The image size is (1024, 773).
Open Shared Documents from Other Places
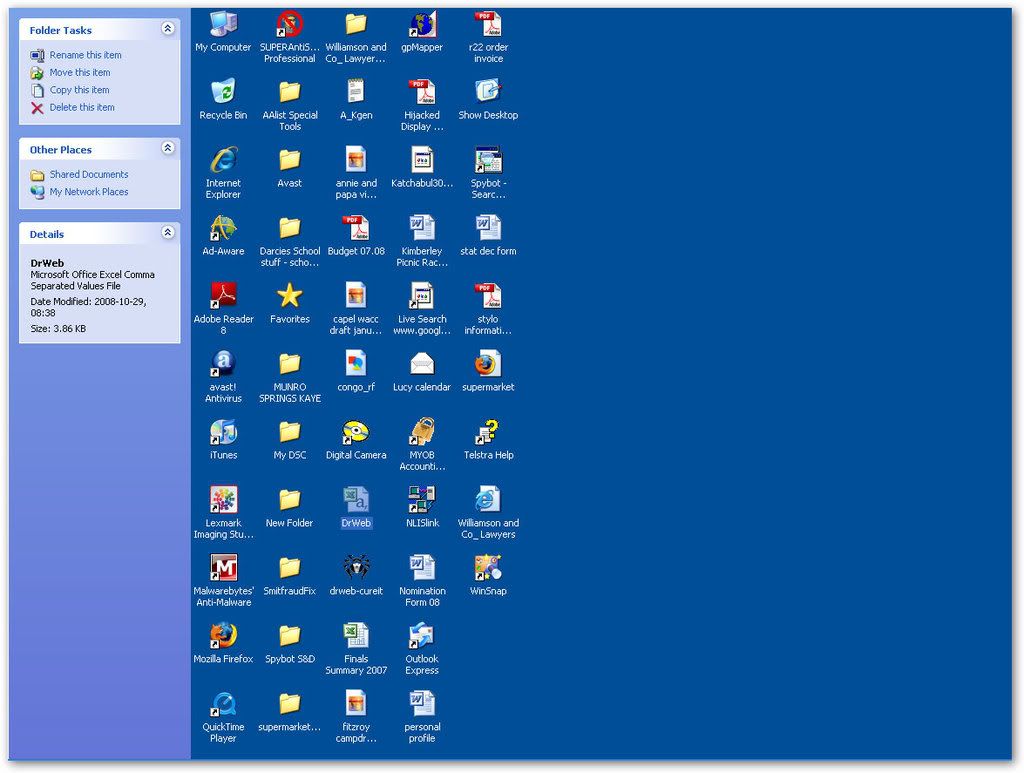click(89, 174)
